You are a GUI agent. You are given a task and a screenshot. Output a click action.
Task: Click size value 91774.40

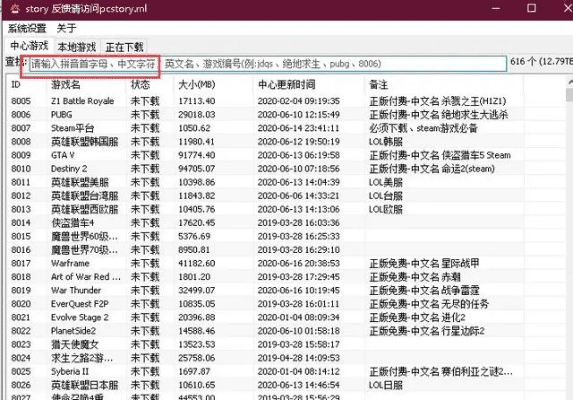pyautogui.click(x=197, y=155)
